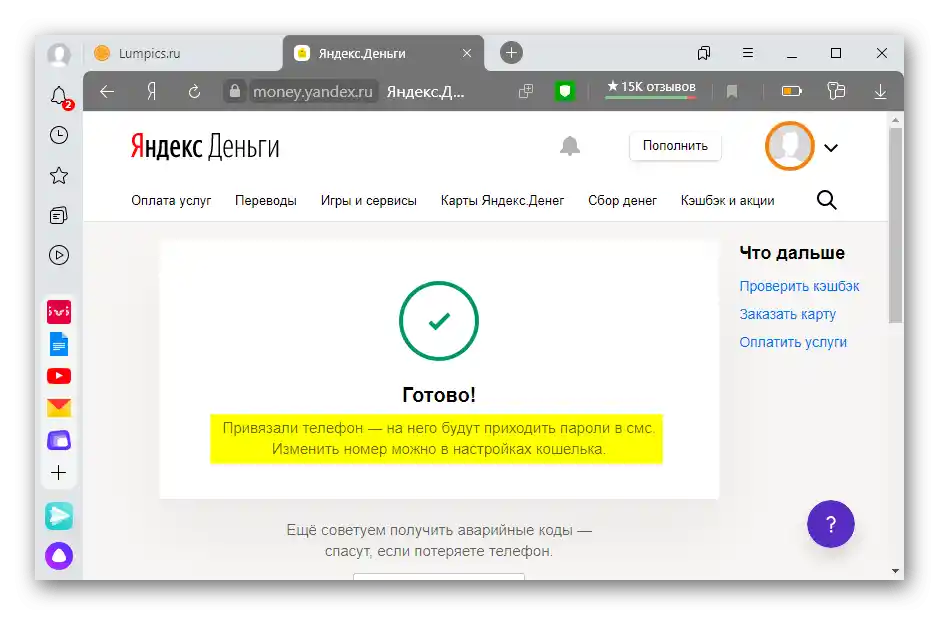The image size is (939, 618).
Task: Open the purple help question button
Action: (831, 524)
